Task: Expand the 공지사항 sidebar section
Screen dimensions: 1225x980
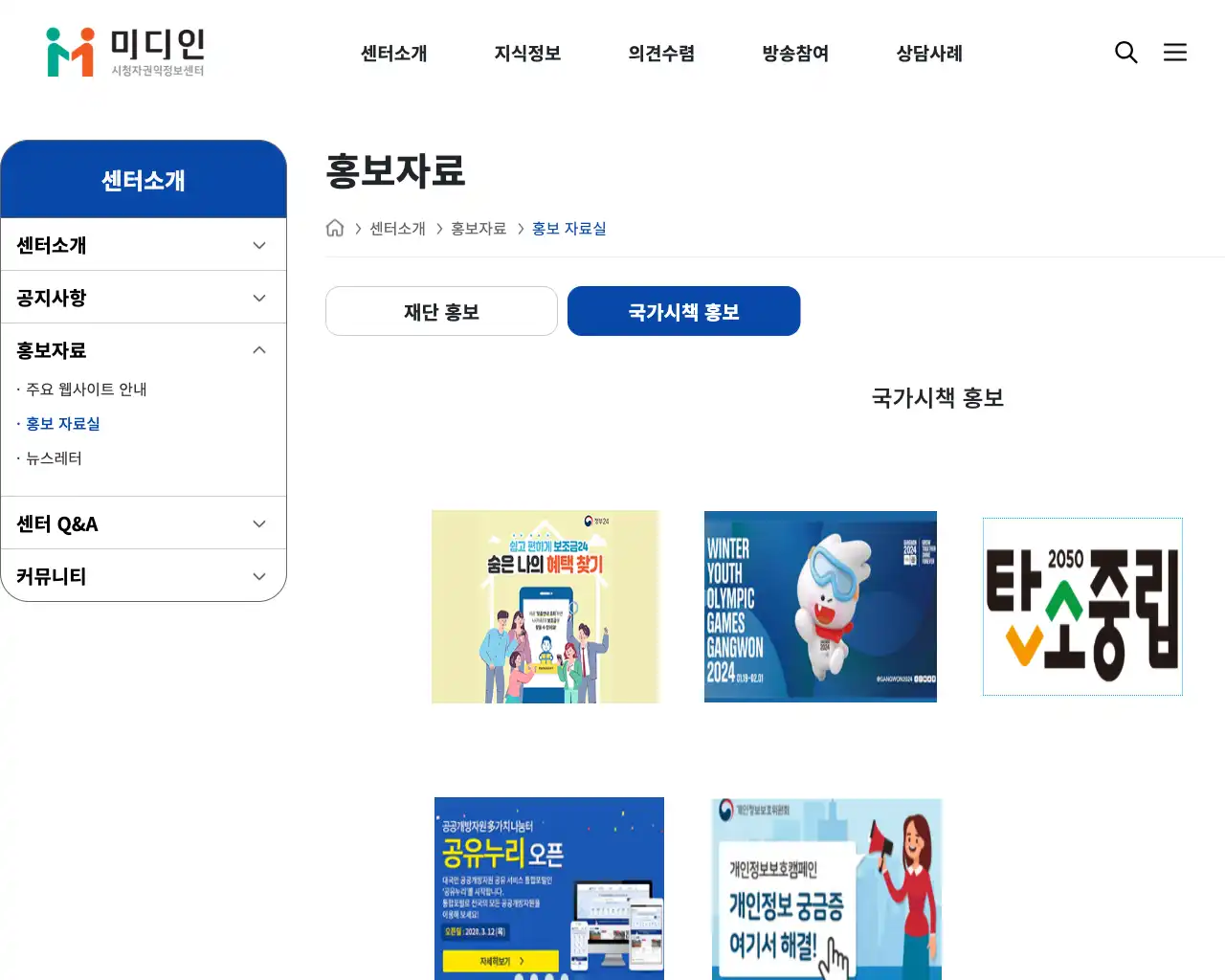Action: tap(144, 298)
